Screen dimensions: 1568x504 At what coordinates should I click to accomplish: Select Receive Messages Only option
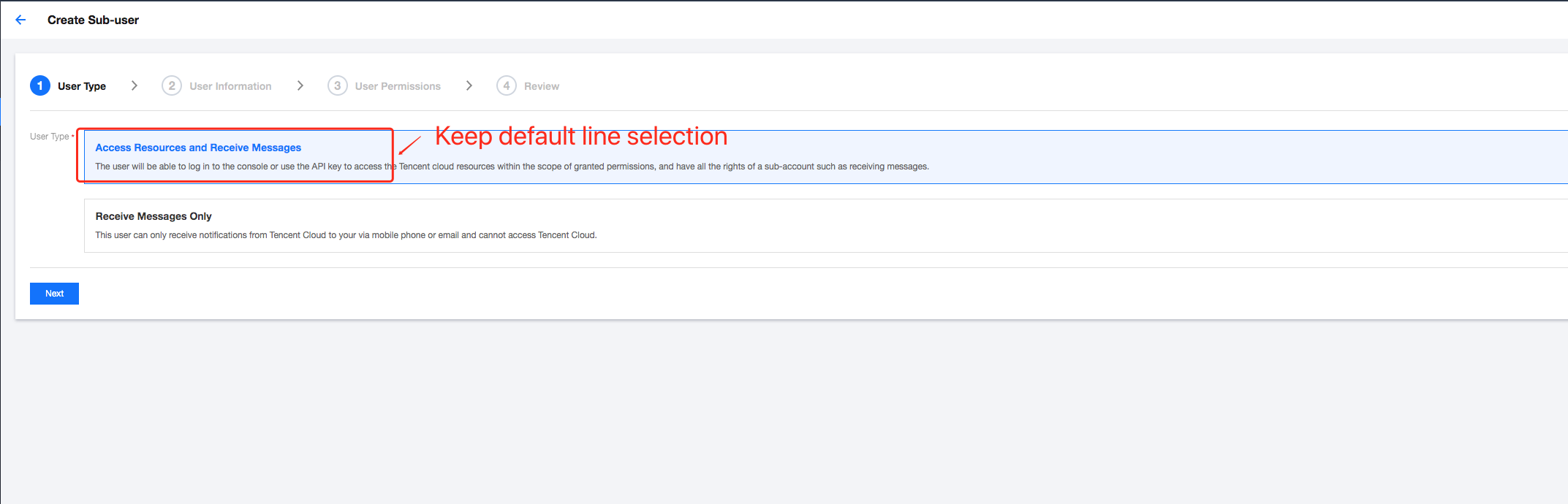[x=154, y=216]
